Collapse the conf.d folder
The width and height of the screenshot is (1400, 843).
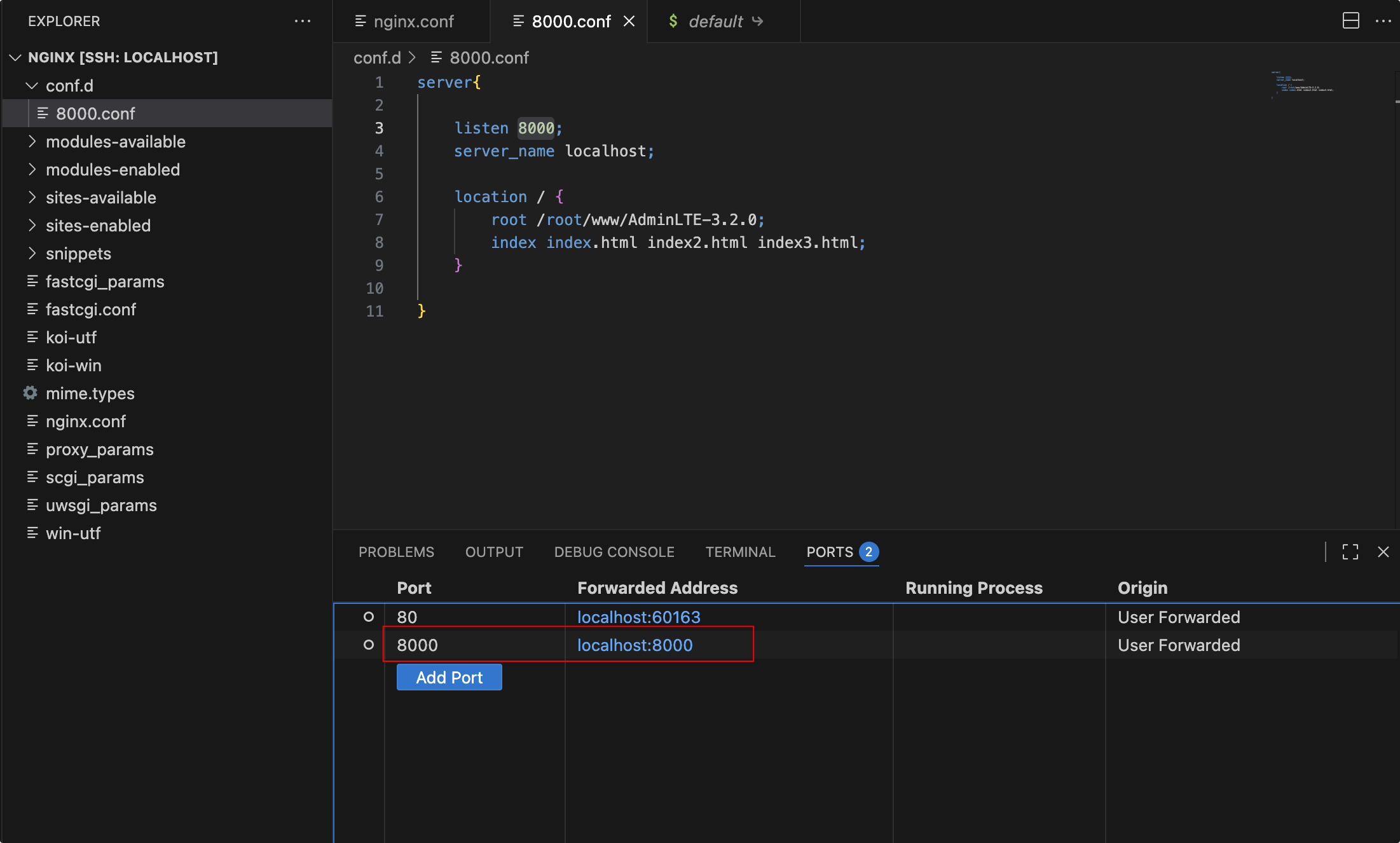click(32, 86)
